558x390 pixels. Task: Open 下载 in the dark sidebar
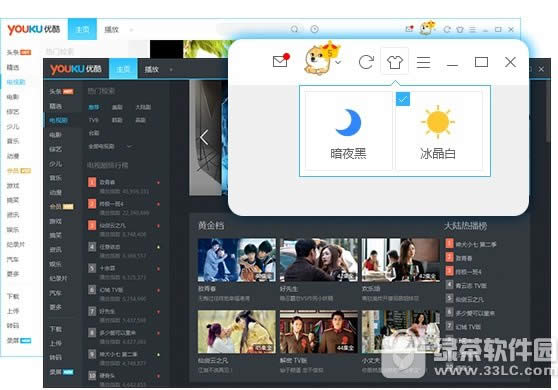pos(56,329)
